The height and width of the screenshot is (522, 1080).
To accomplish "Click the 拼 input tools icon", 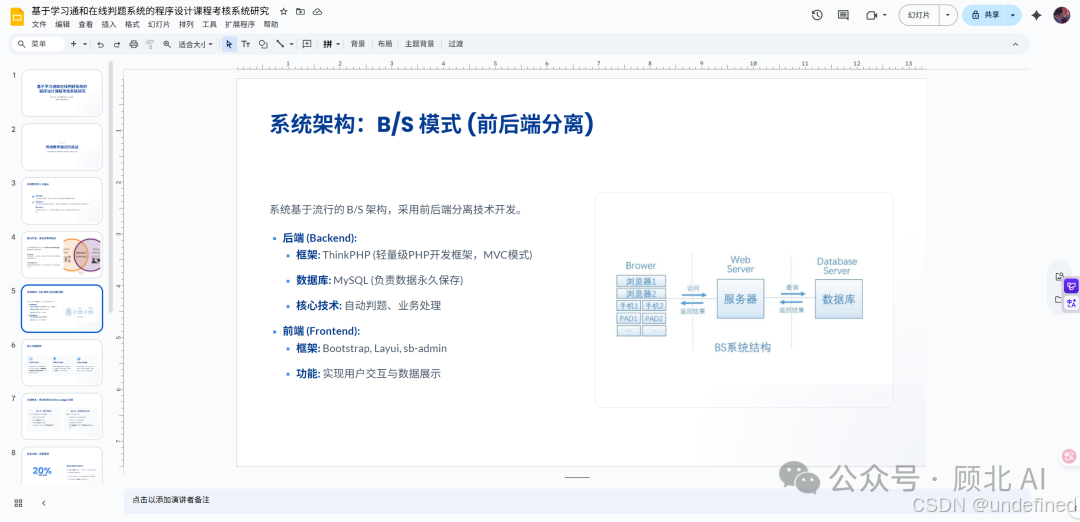I will click(x=329, y=44).
